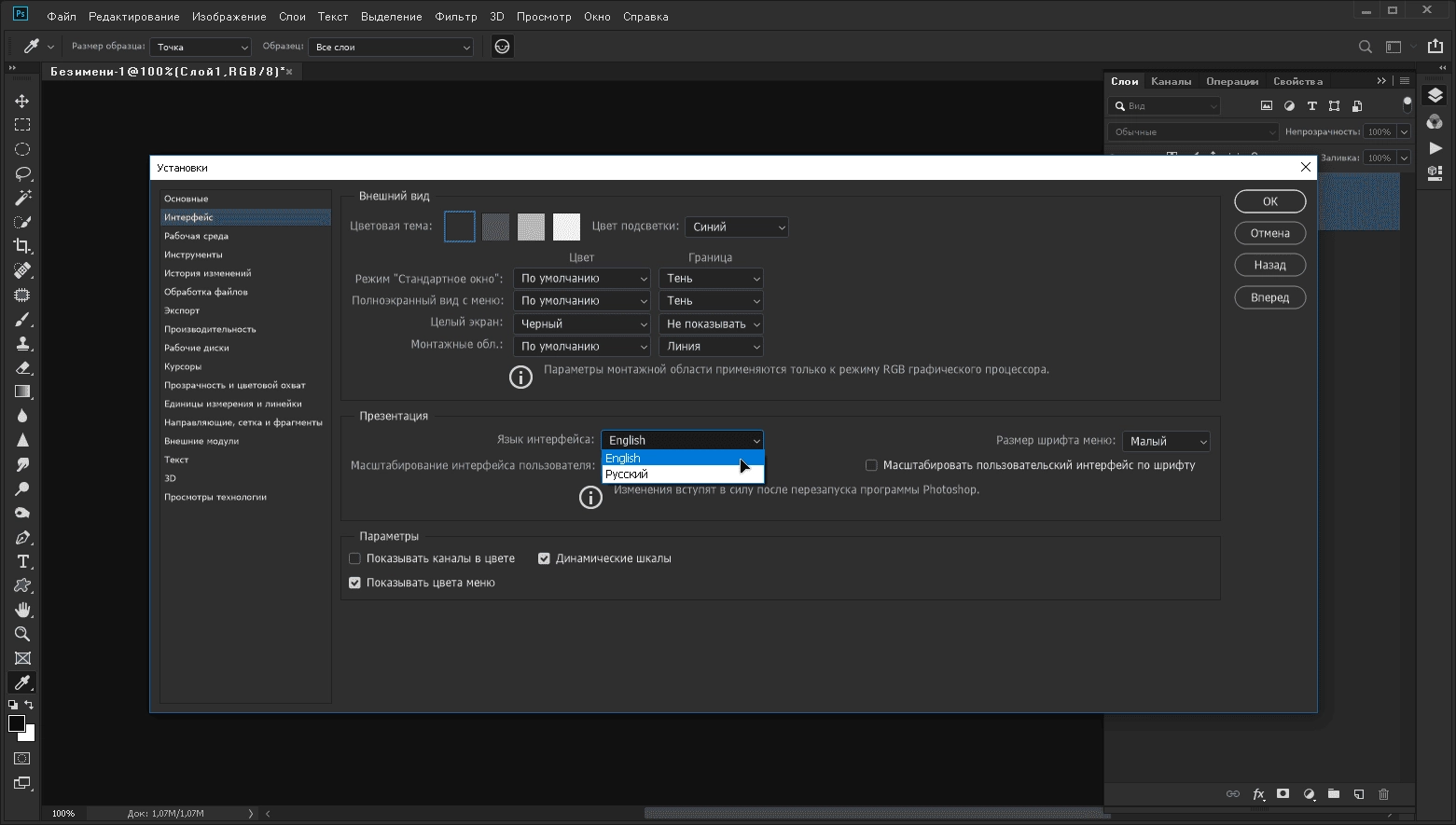1456x825 pixels.
Task: Select the Brush tool
Action: pyautogui.click(x=22, y=319)
